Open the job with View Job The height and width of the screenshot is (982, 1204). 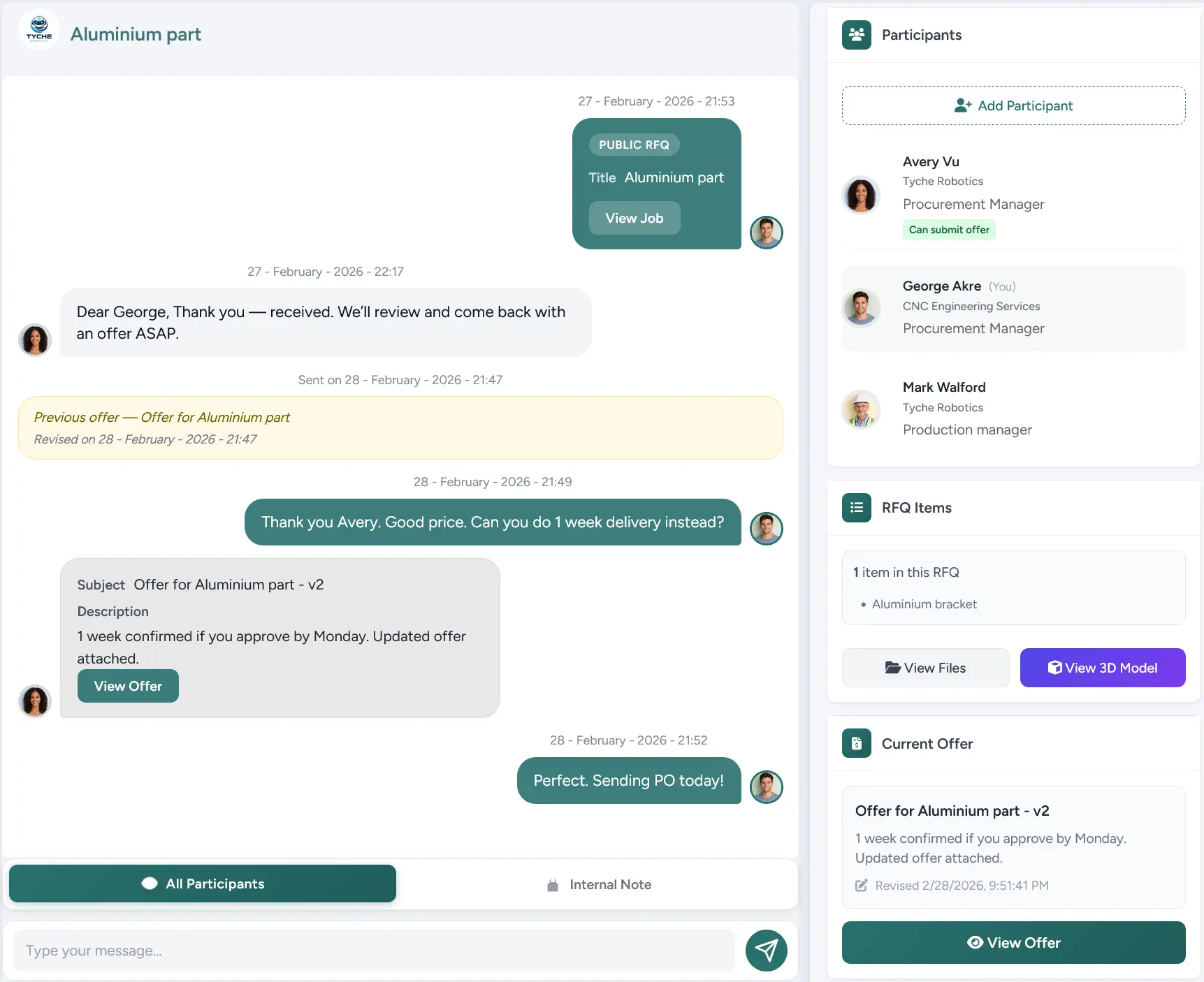634,217
